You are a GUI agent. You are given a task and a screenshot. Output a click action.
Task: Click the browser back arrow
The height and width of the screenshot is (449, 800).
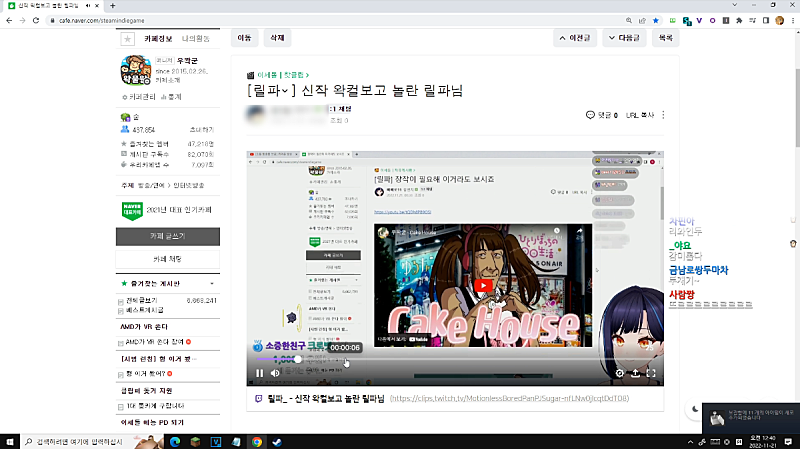pos(9,20)
